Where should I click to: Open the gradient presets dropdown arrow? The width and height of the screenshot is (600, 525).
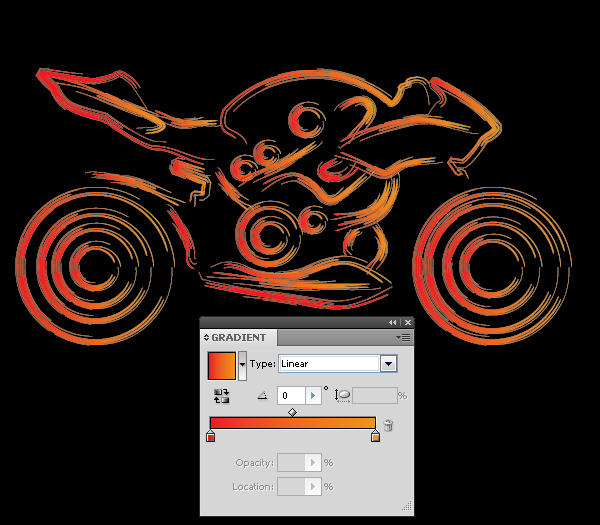[x=242, y=366]
